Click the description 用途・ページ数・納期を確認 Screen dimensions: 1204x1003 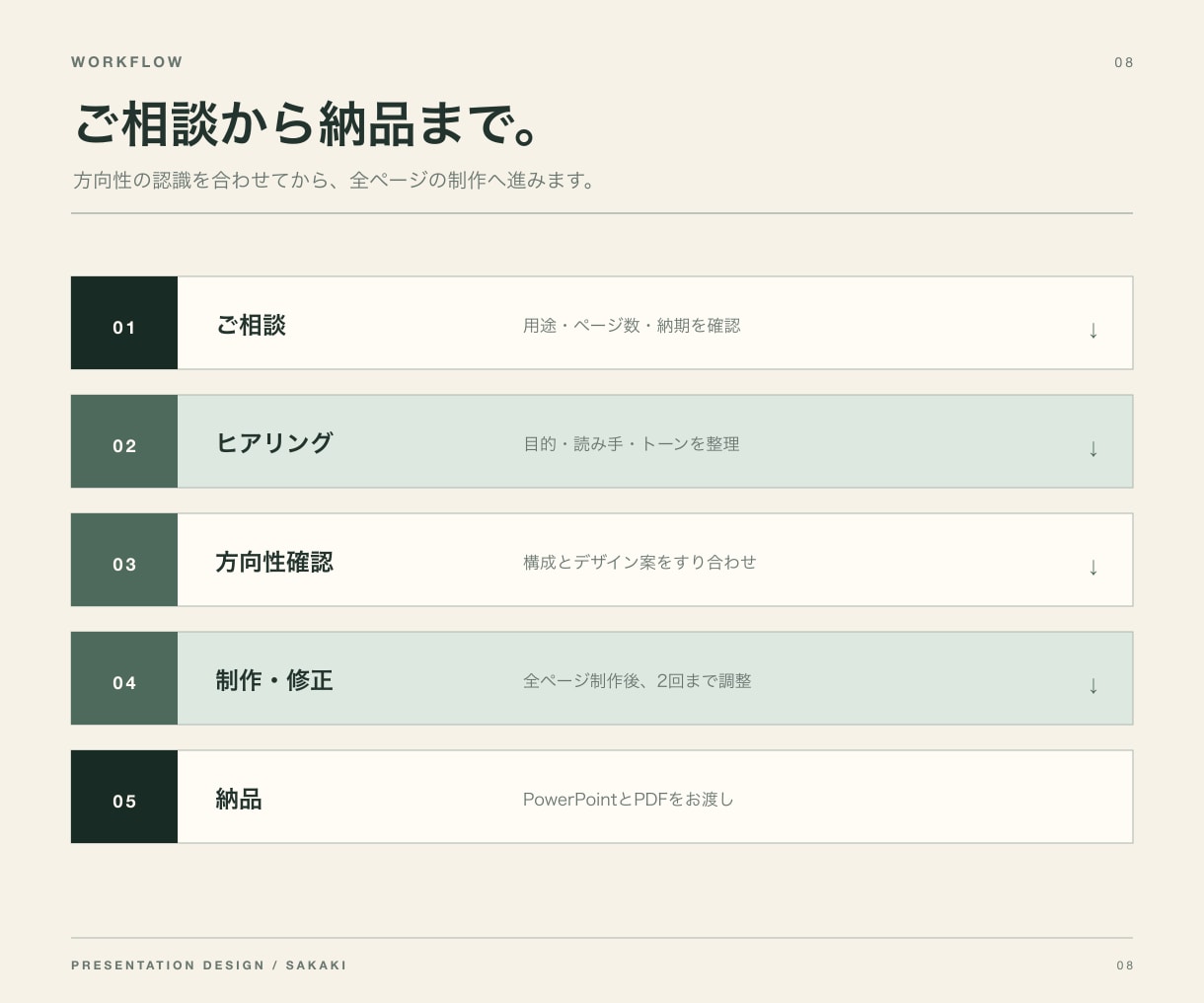[x=632, y=326]
